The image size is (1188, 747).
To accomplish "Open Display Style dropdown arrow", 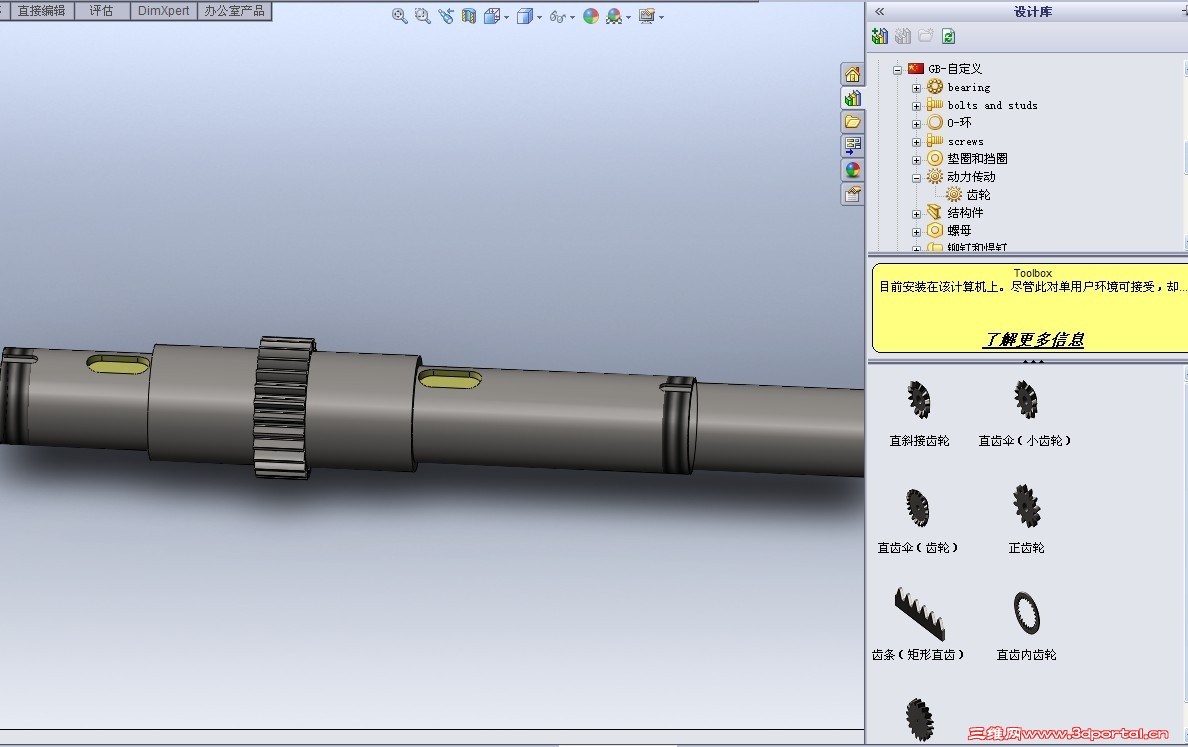I will tap(539, 17).
